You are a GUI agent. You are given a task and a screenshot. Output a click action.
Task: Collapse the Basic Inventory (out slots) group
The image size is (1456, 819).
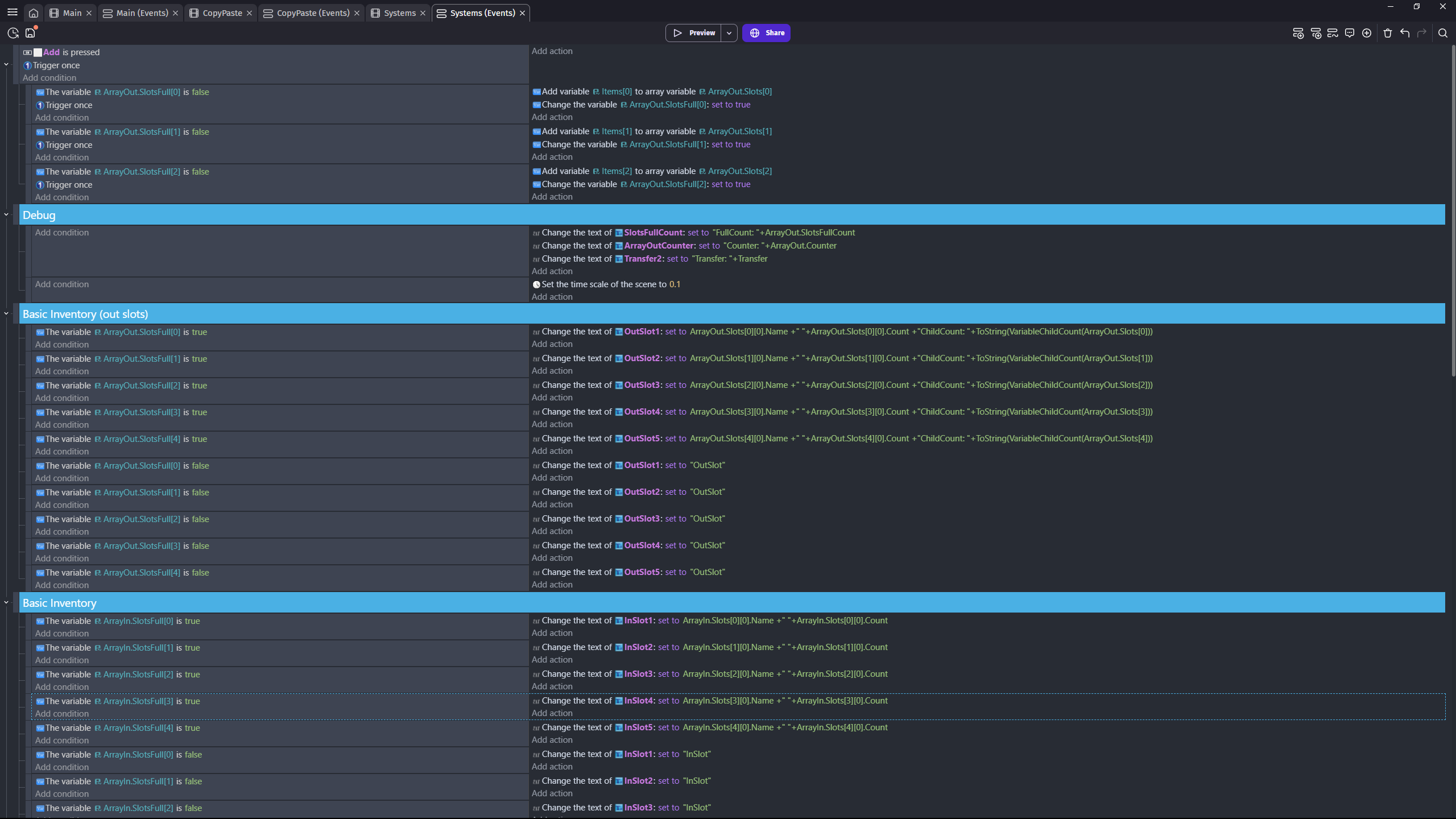[x=6, y=313]
